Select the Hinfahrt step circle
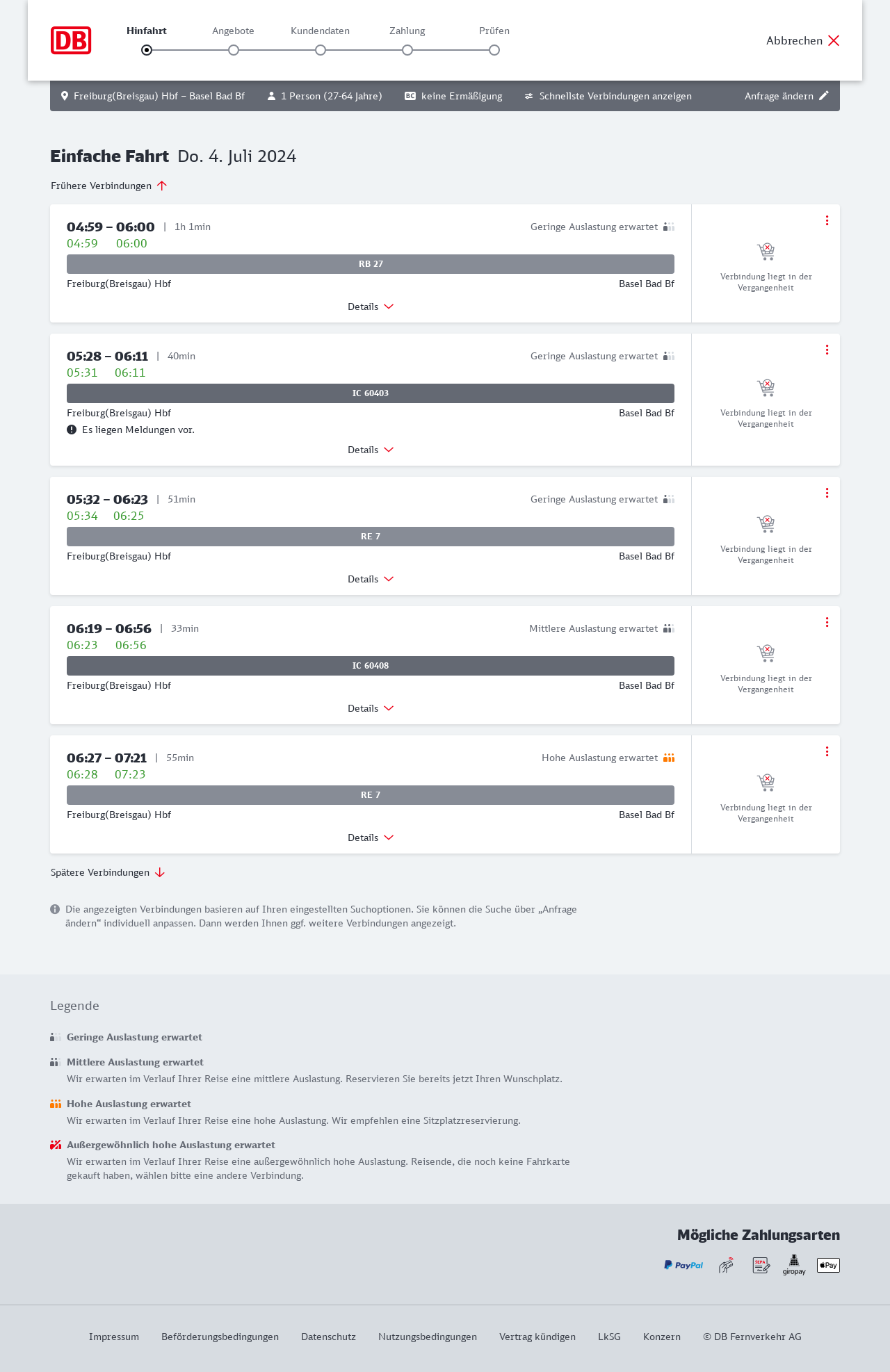 pyautogui.click(x=147, y=50)
